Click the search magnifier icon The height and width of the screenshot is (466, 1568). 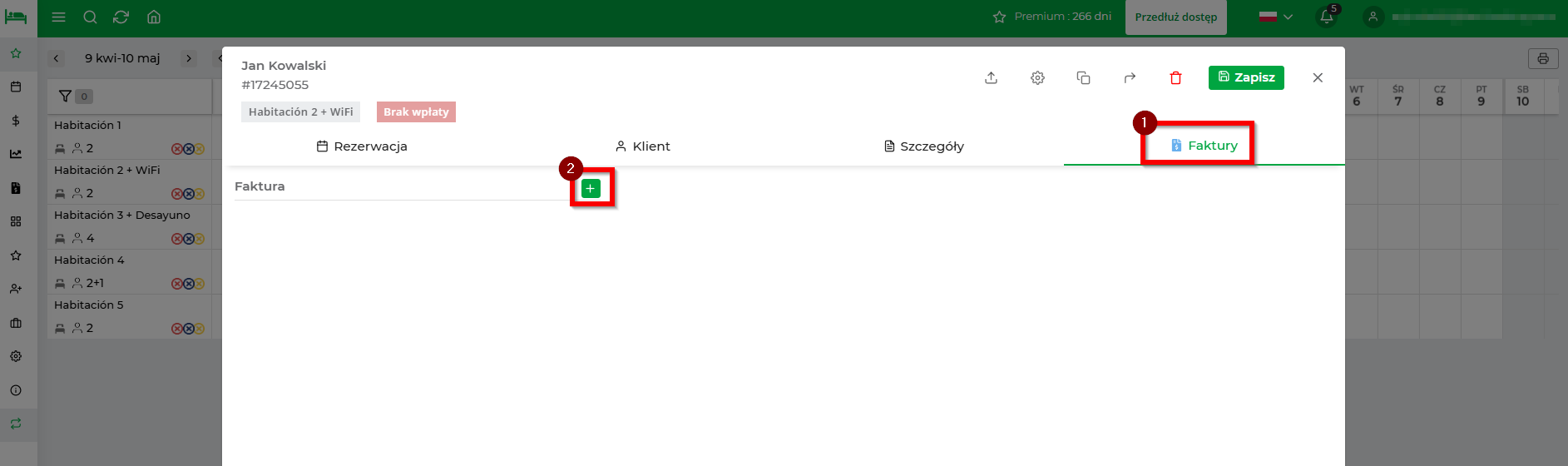coord(90,17)
